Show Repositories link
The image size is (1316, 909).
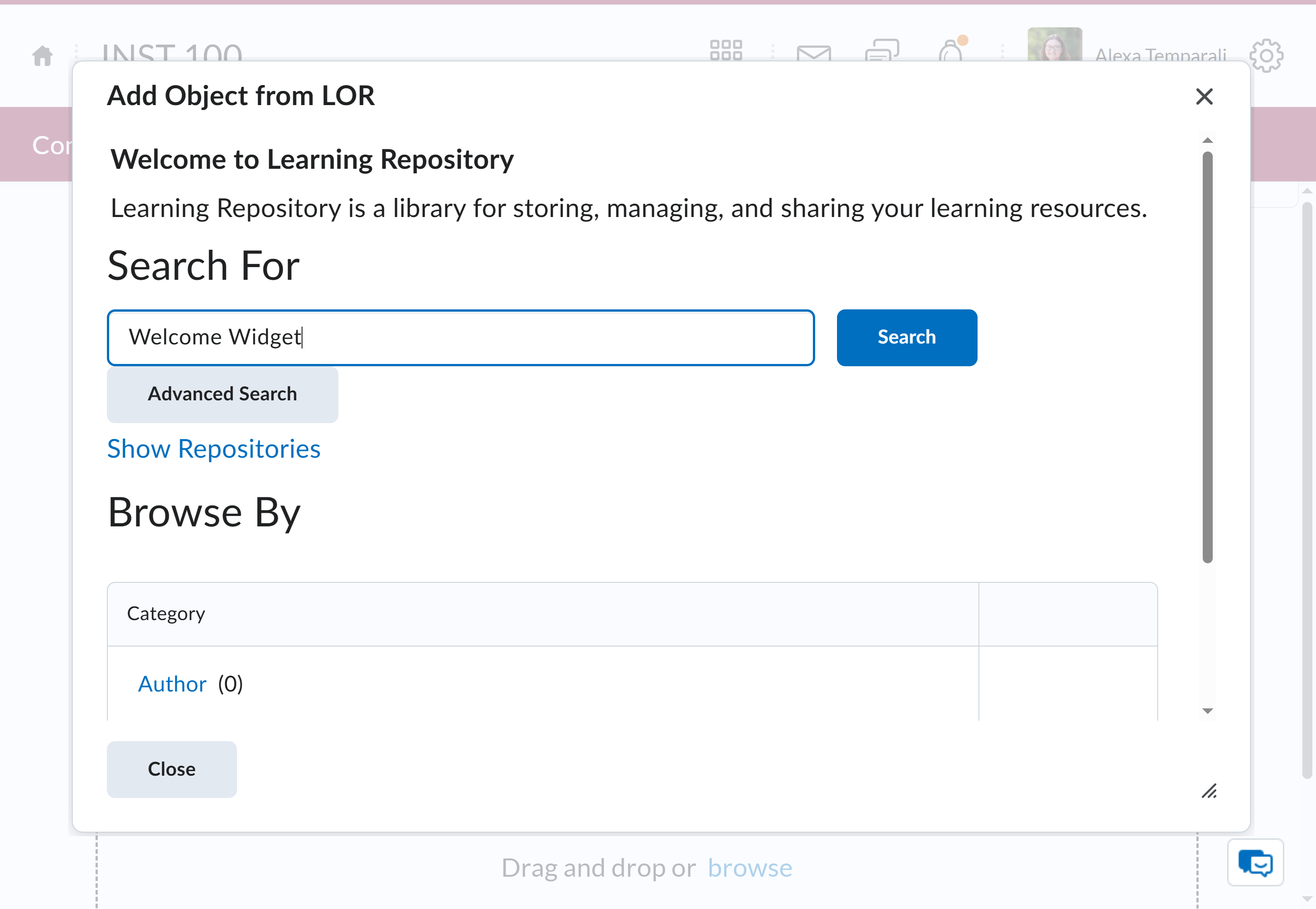[214, 449]
